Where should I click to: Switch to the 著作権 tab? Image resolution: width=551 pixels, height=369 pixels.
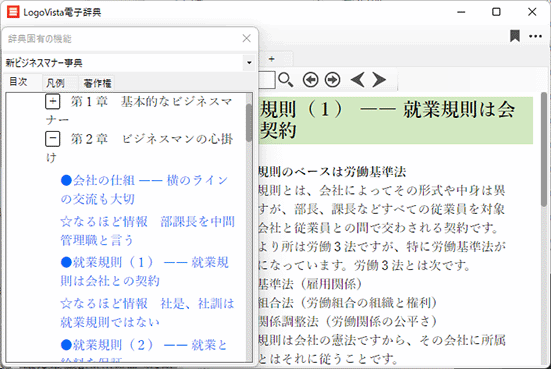tap(97, 83)
